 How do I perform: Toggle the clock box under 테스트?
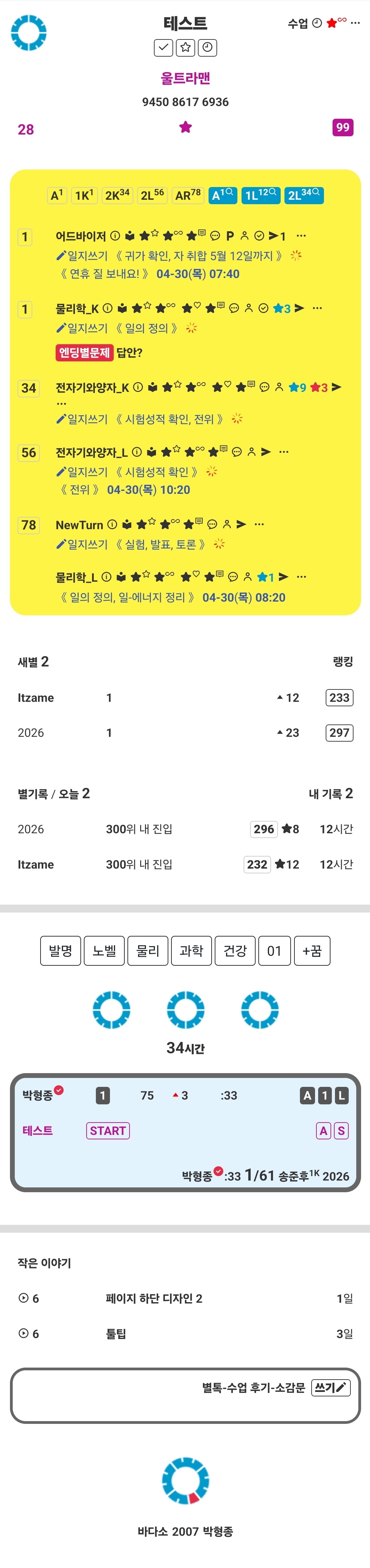pos(207,47)
